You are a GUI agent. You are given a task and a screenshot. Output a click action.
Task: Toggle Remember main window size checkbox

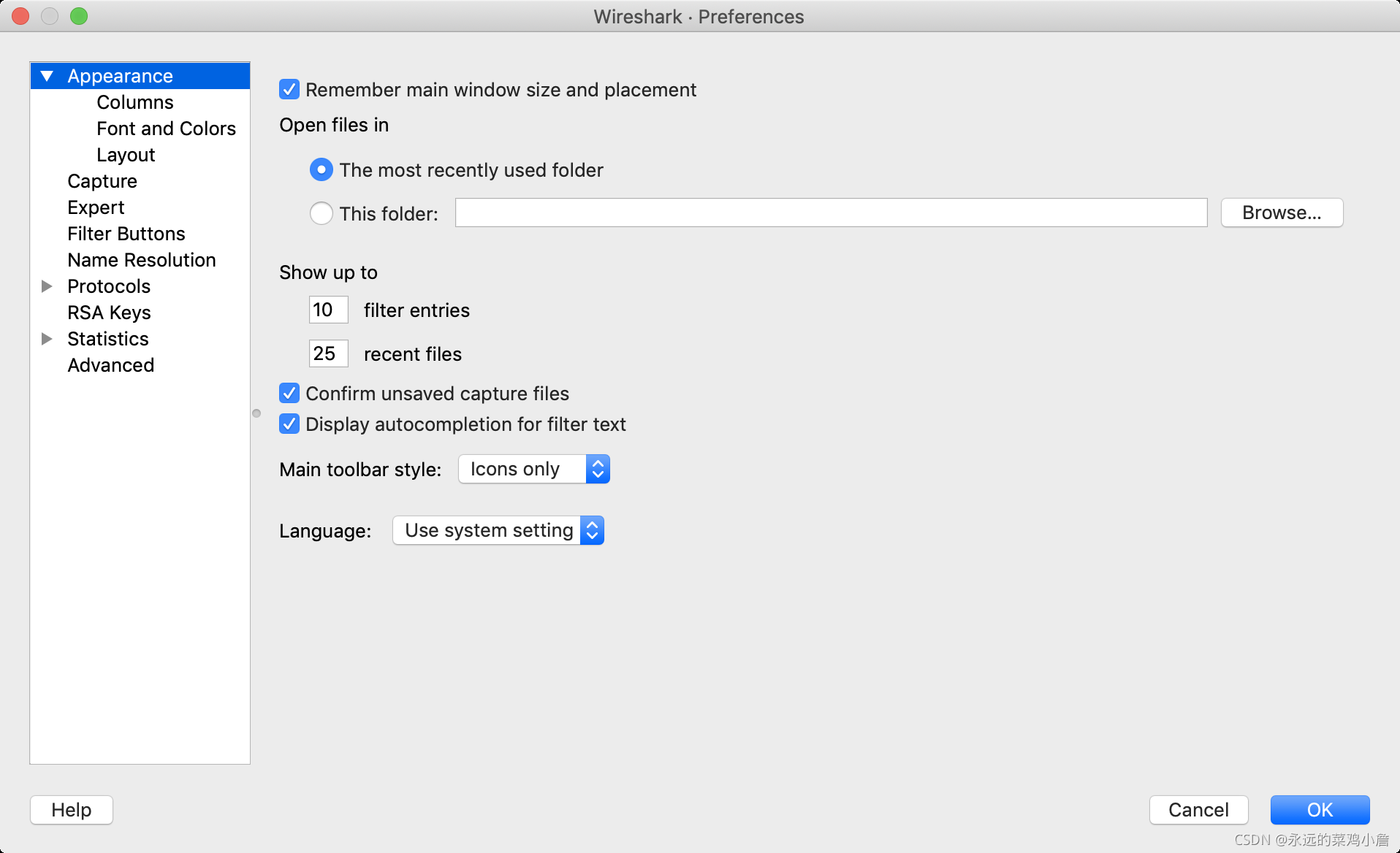point(289,90)
